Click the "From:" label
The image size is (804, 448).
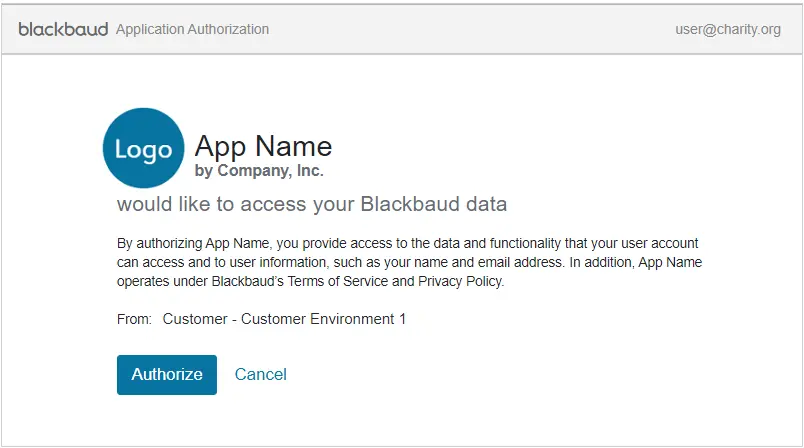[x=134, y=319]
